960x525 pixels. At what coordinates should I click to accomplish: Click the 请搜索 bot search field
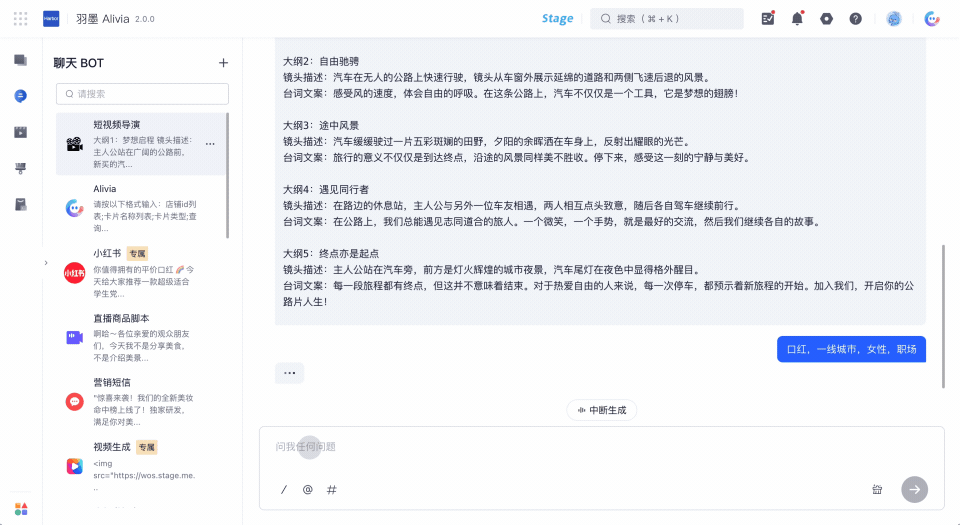tap(142, 94)
